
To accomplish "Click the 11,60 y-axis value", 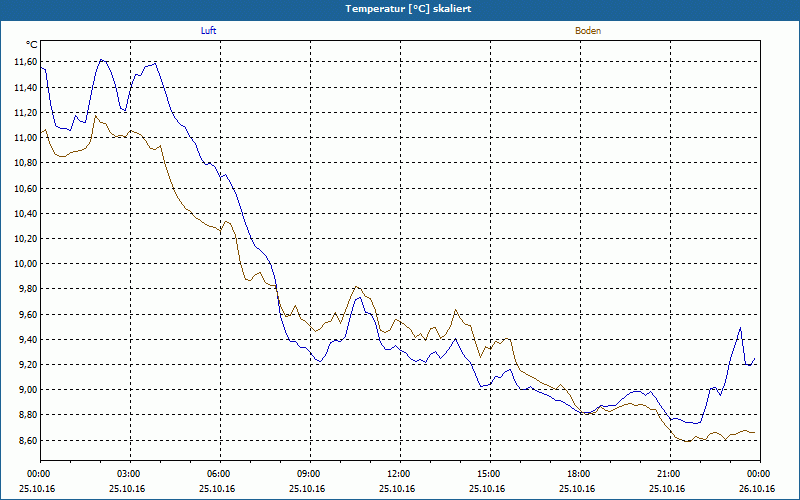I will pos(27,62).
